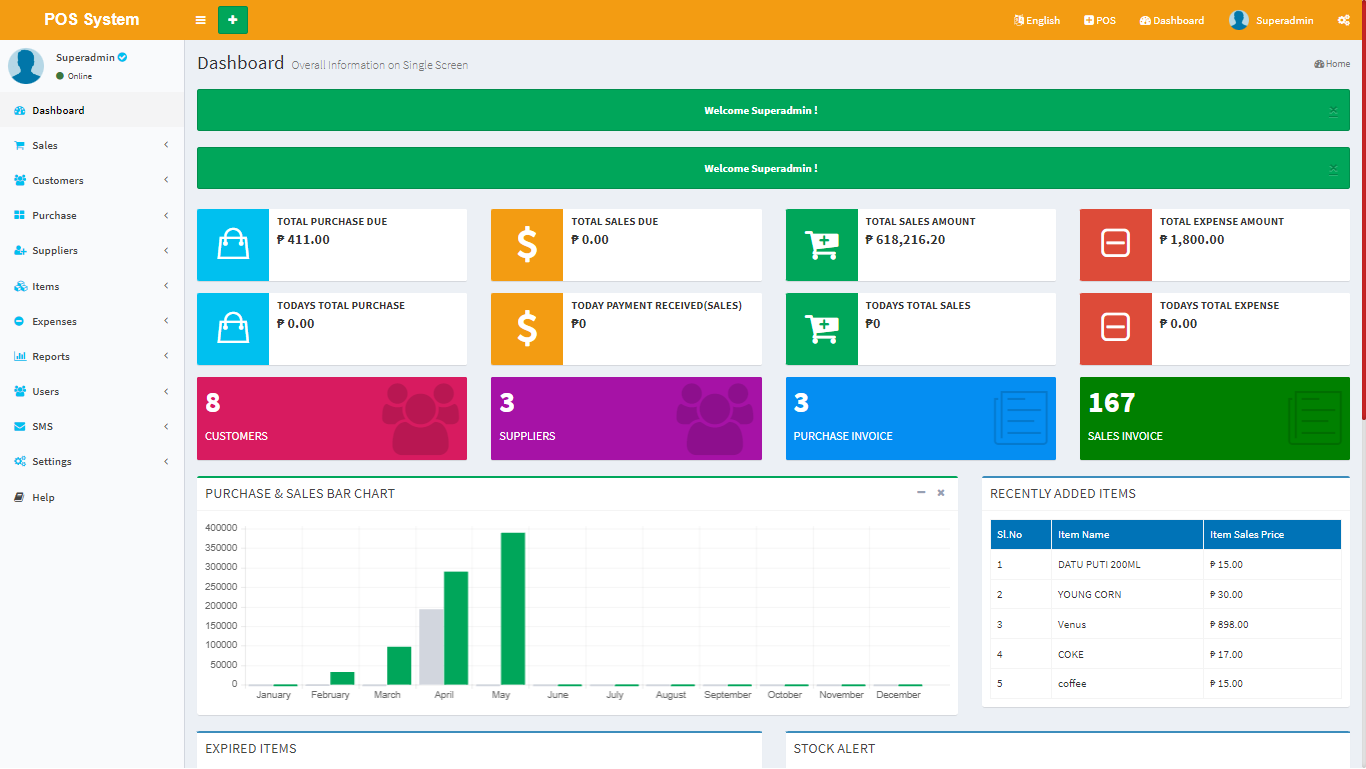Click the Settings gears icon in the sidebar

coord(20,462)
